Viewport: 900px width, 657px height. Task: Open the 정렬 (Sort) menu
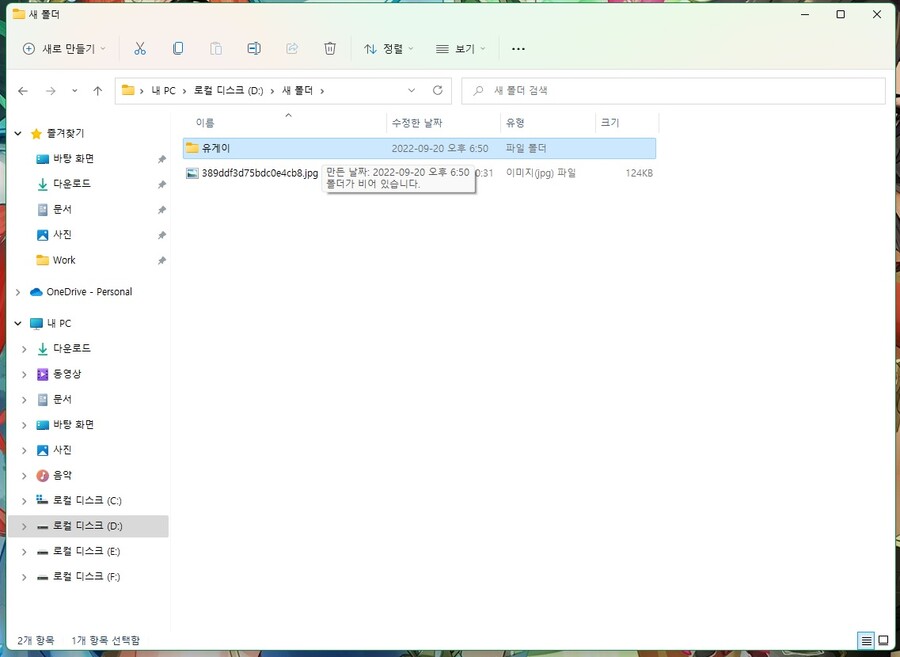tap(389, 48)
